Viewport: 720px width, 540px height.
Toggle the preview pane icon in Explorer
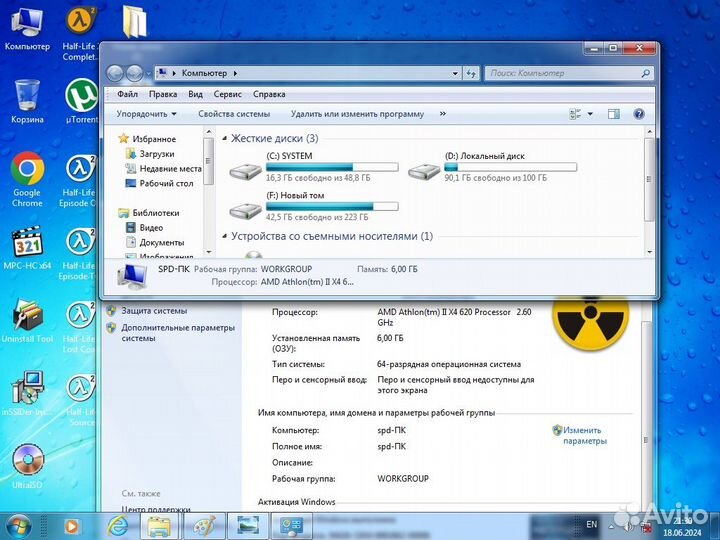[x=616, y=114]
